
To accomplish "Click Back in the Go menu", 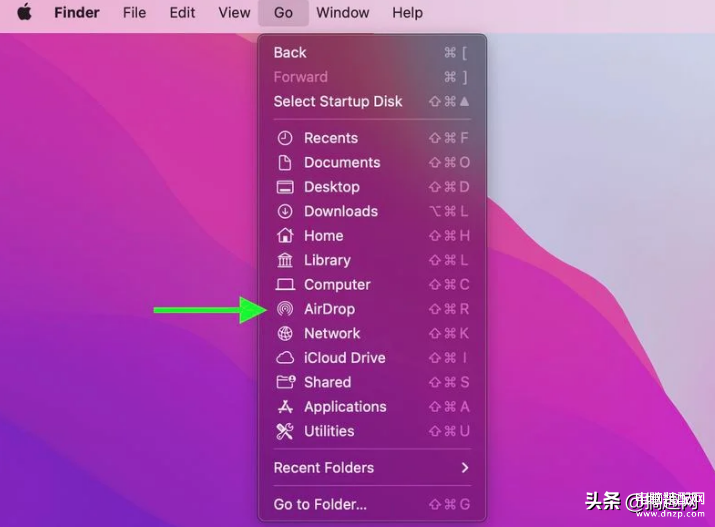I will [290, 52].
